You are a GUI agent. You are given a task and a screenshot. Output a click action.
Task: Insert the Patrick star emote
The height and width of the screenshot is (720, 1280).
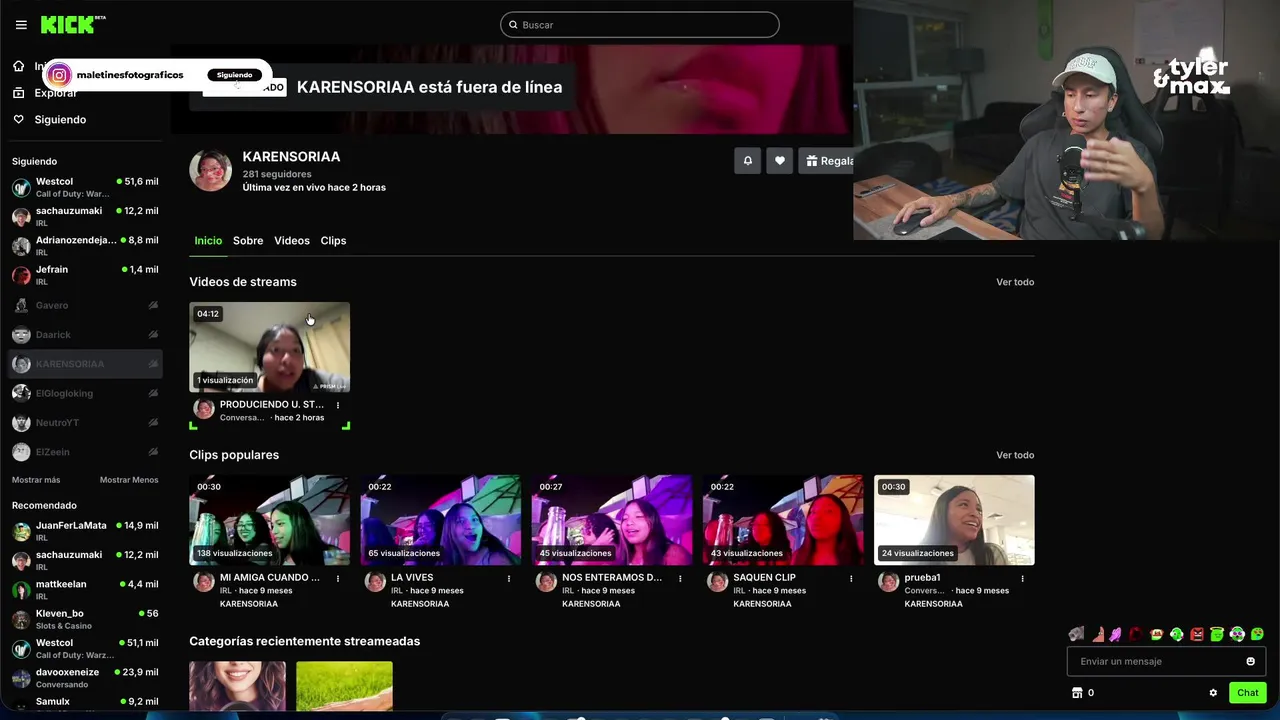[x=1099, y=634]
